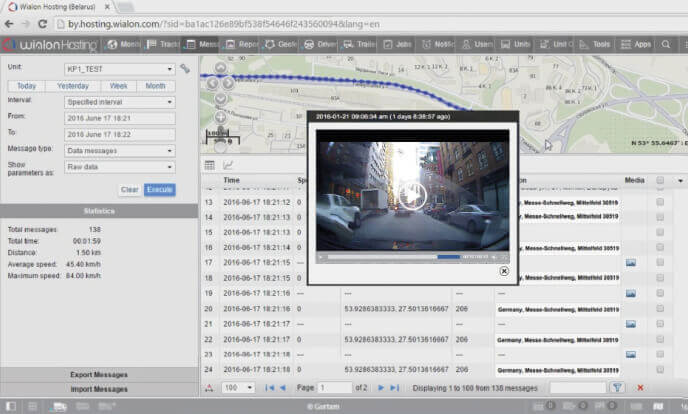Close the video popup with the X icon
Image resolution: width=688 pixels, height=414 pixels.
coord(504,271)
